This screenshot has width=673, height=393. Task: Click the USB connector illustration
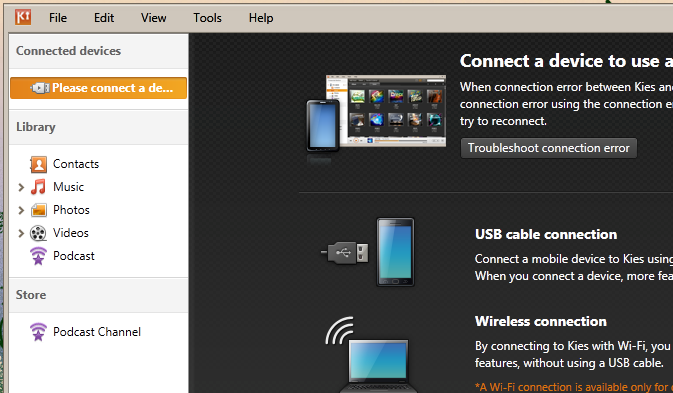(345, 253)
